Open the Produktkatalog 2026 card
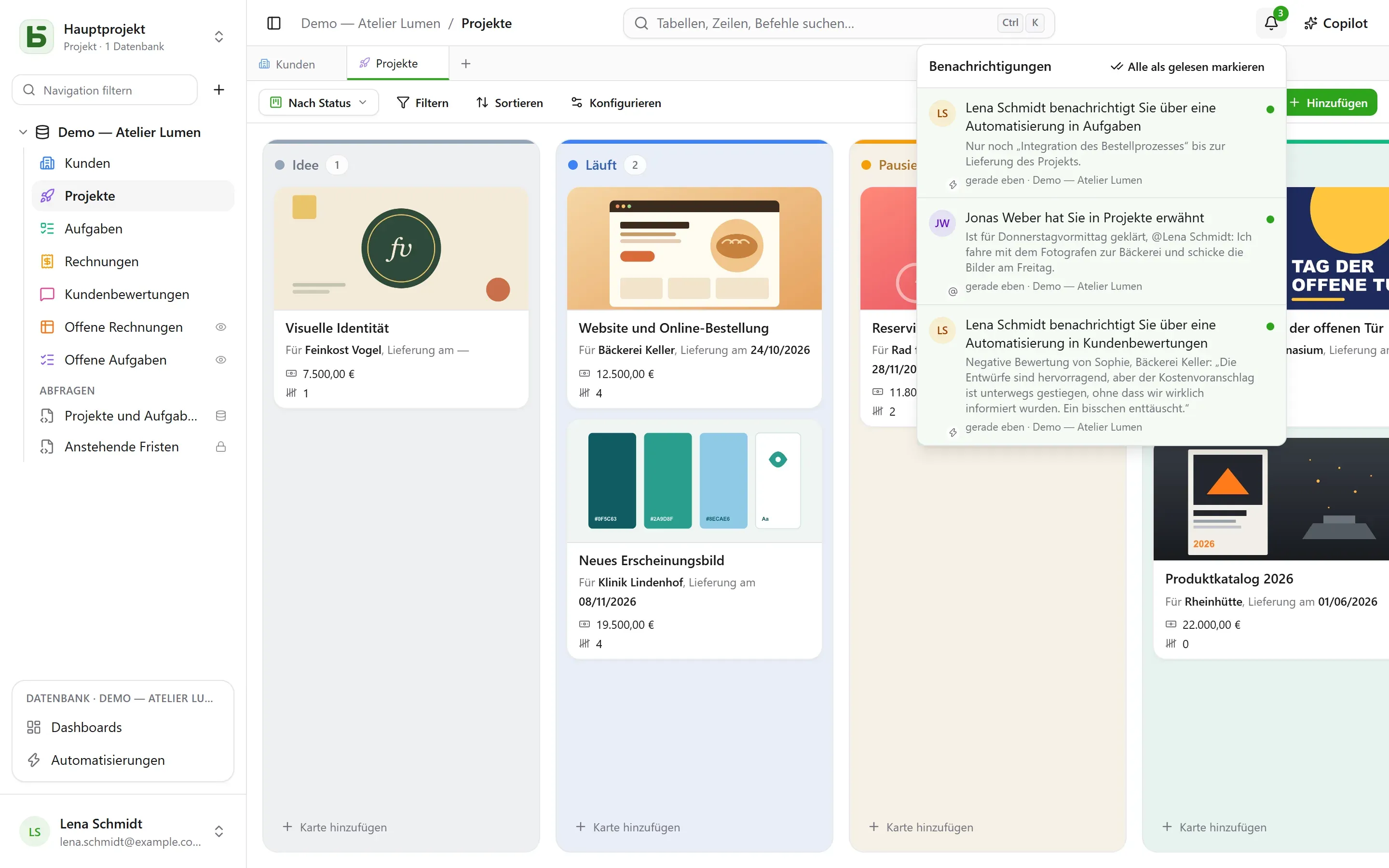The width and height of the screenshot is (1389, 868). 1271,548
